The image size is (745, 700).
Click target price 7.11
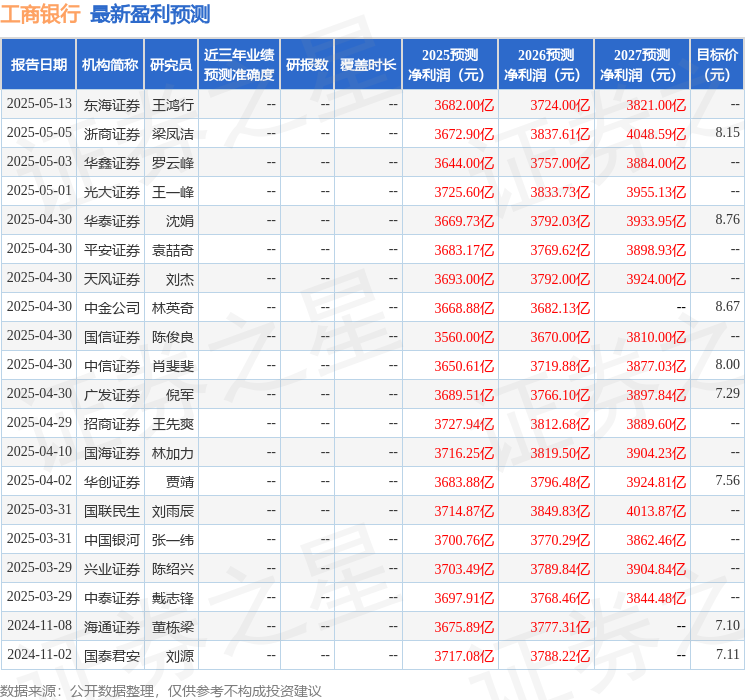(x=727, y=654)
